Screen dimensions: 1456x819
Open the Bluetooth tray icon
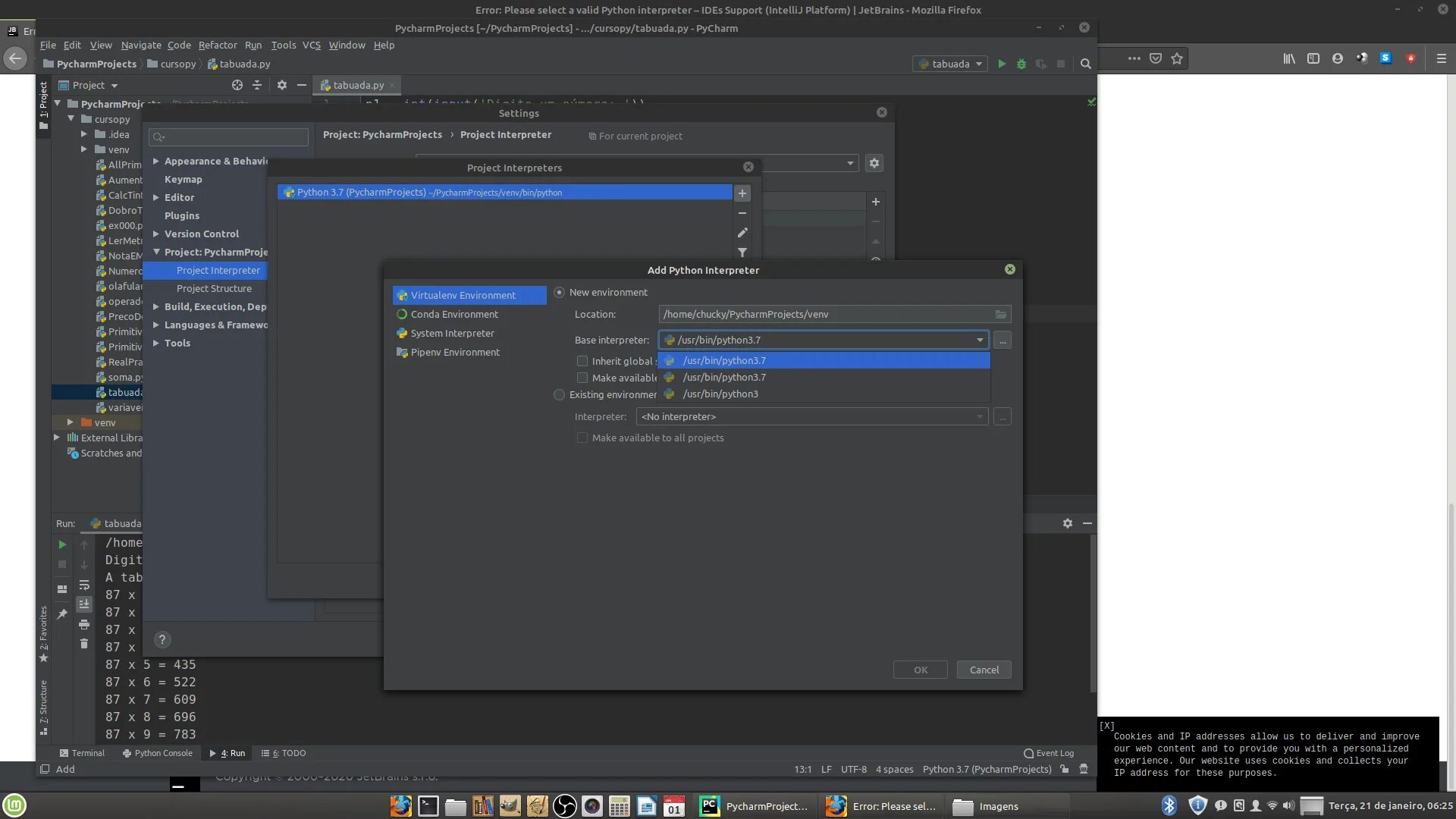tap(1169, 805)
